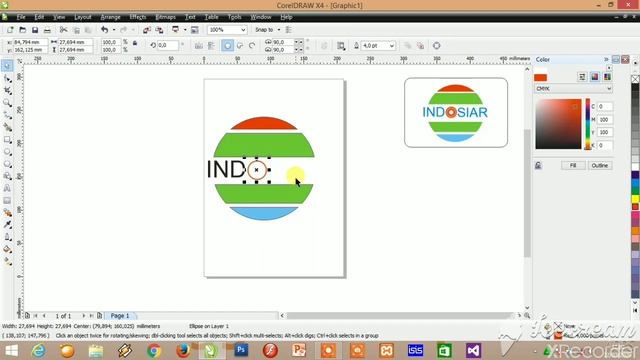The height and width of the screenshot is (360, 640).
Task: Select the Outline pen tool
Action: coord(7,237)
